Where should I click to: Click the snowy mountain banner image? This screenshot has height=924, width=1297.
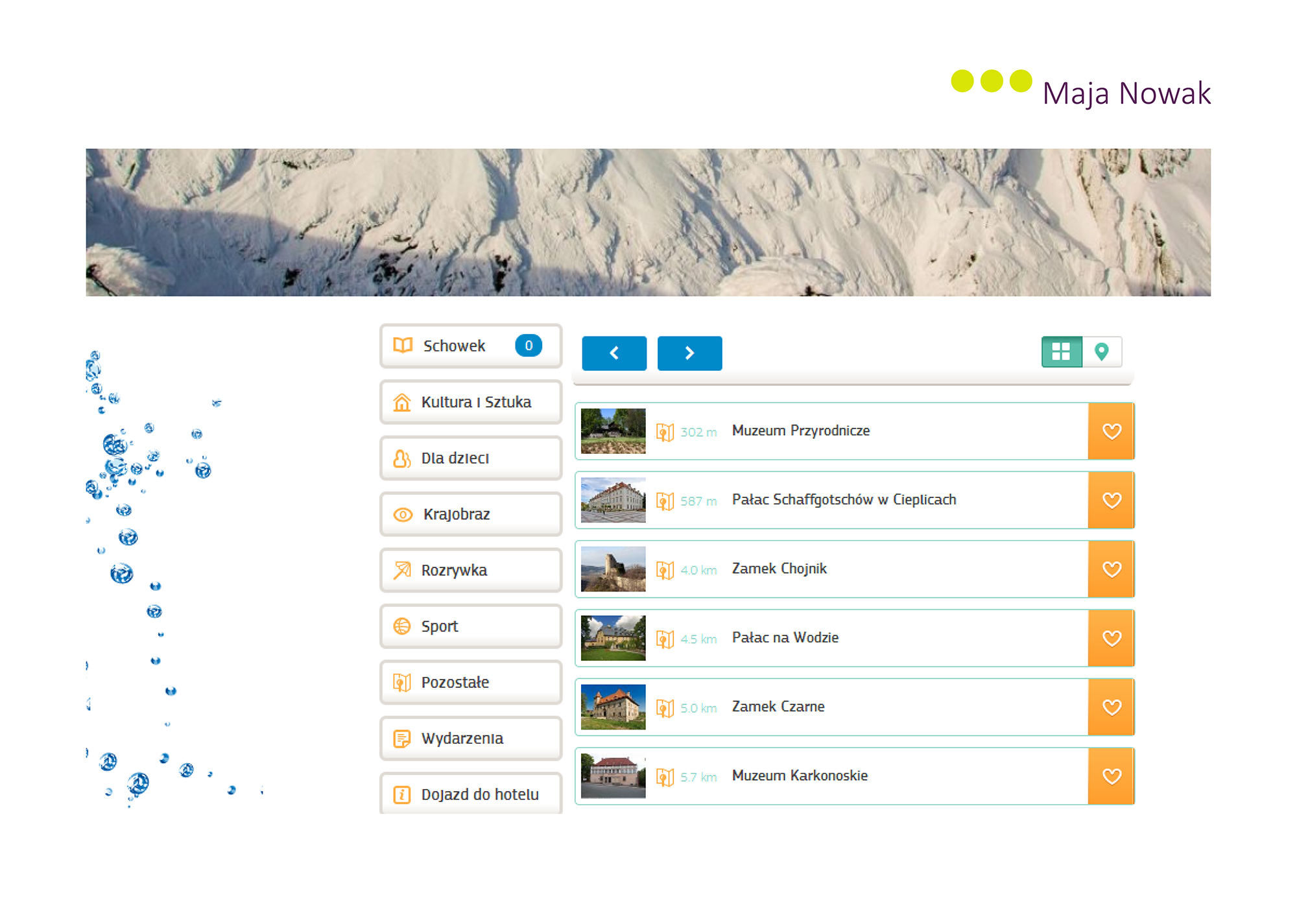tap(648, 222)
